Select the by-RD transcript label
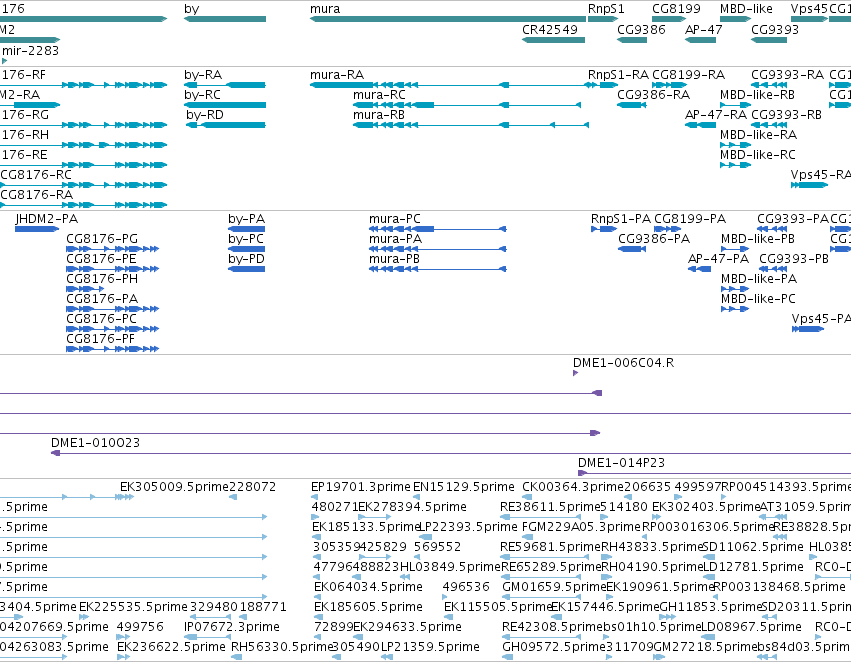The width and height of the screenshot is (851, 662). point(205,115)
